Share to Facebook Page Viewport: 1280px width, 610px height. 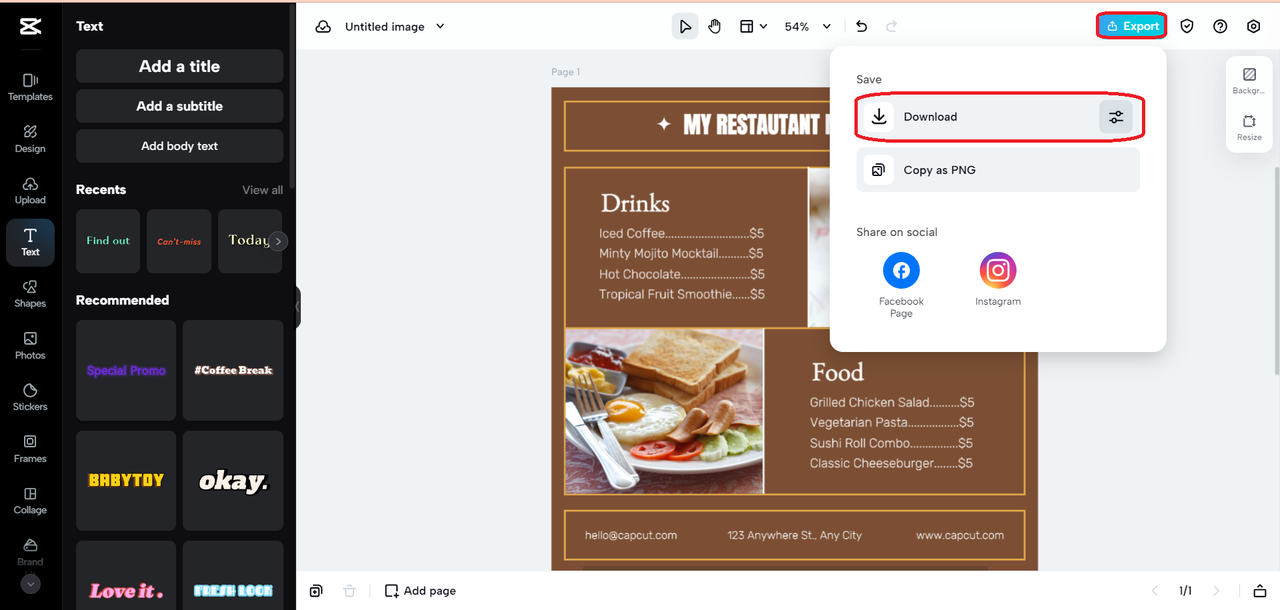pyautogui.click(x=901, y=285)
